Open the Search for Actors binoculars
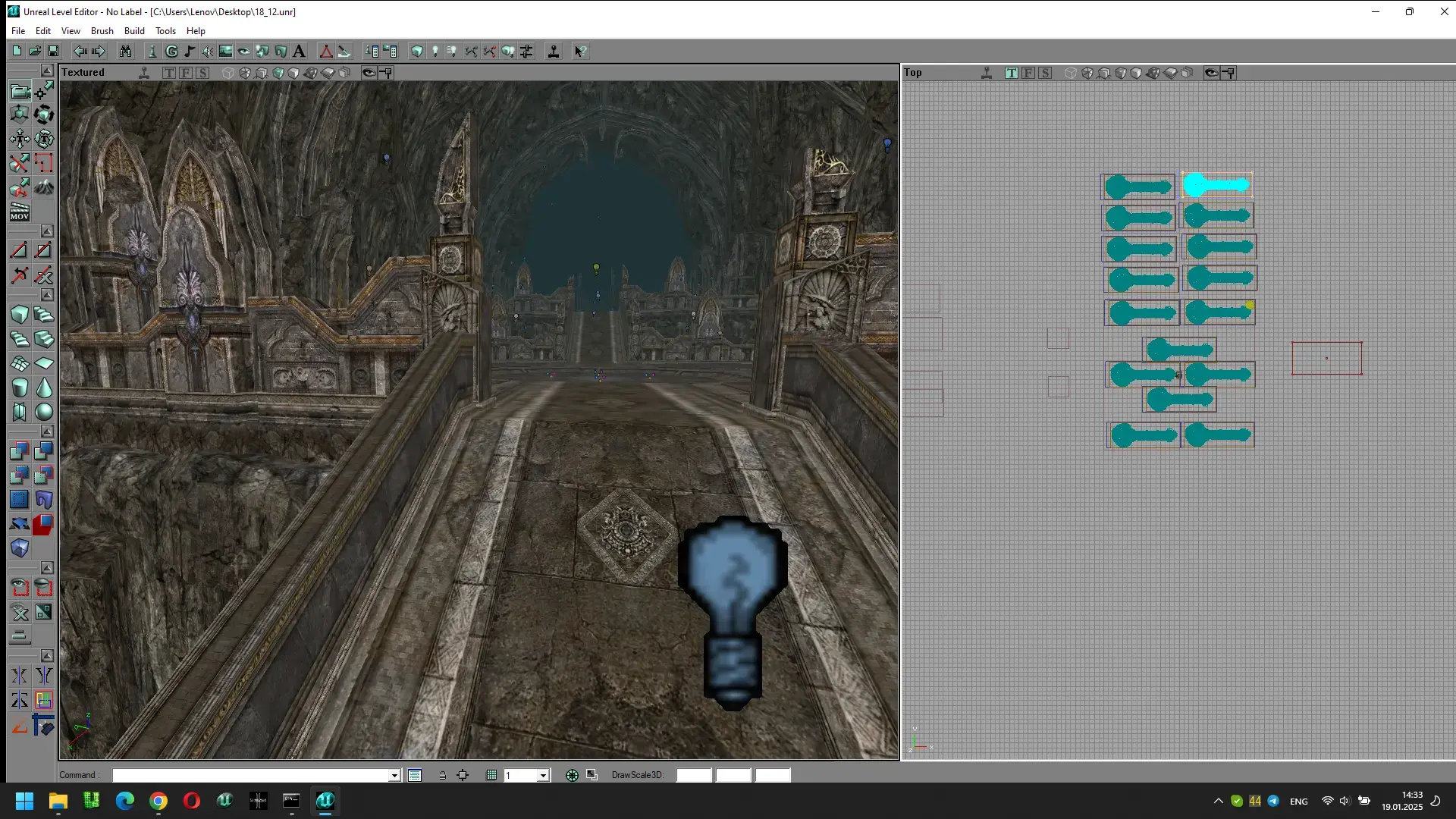 [x=125, y=51]
